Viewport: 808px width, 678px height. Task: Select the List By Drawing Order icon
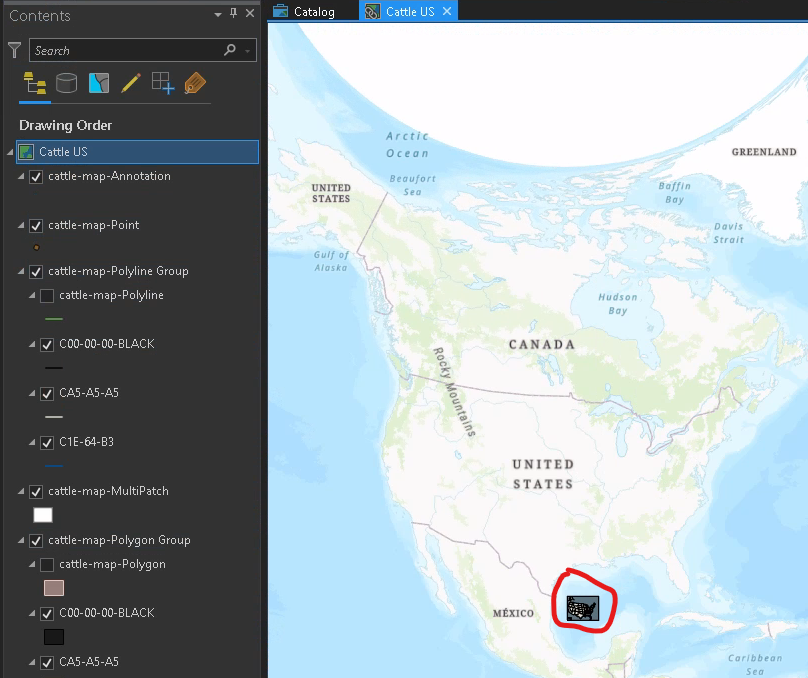pyautogui.click(x=35, y=83)
